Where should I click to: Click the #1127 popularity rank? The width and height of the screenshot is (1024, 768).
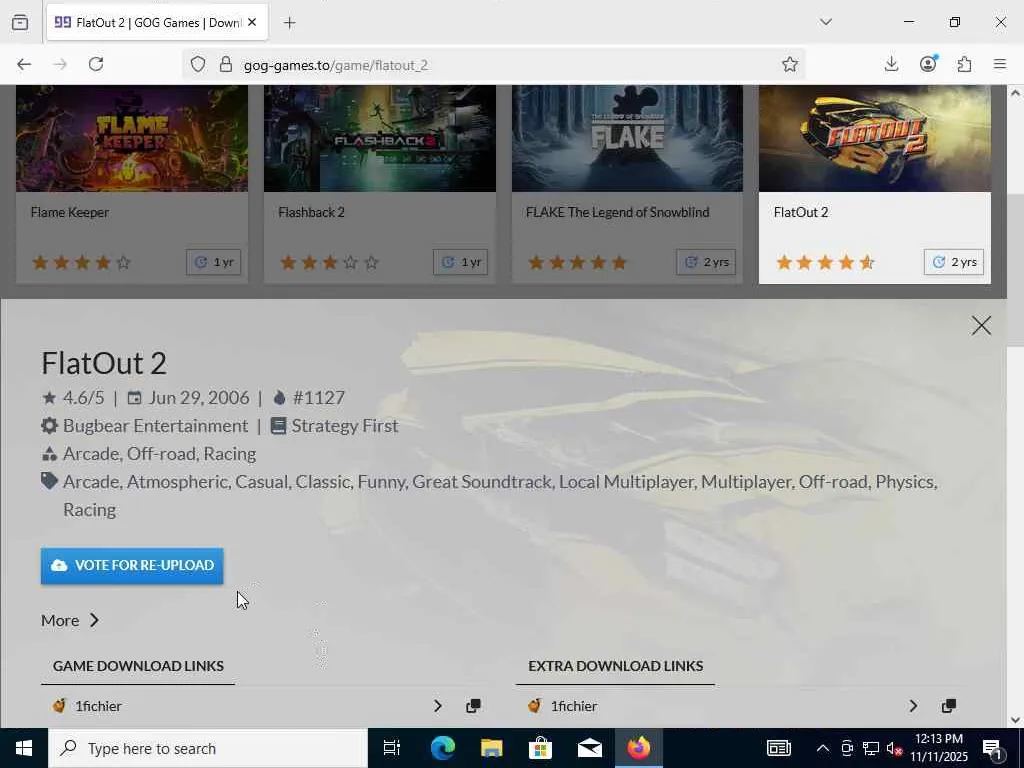(x=319, y=398)
